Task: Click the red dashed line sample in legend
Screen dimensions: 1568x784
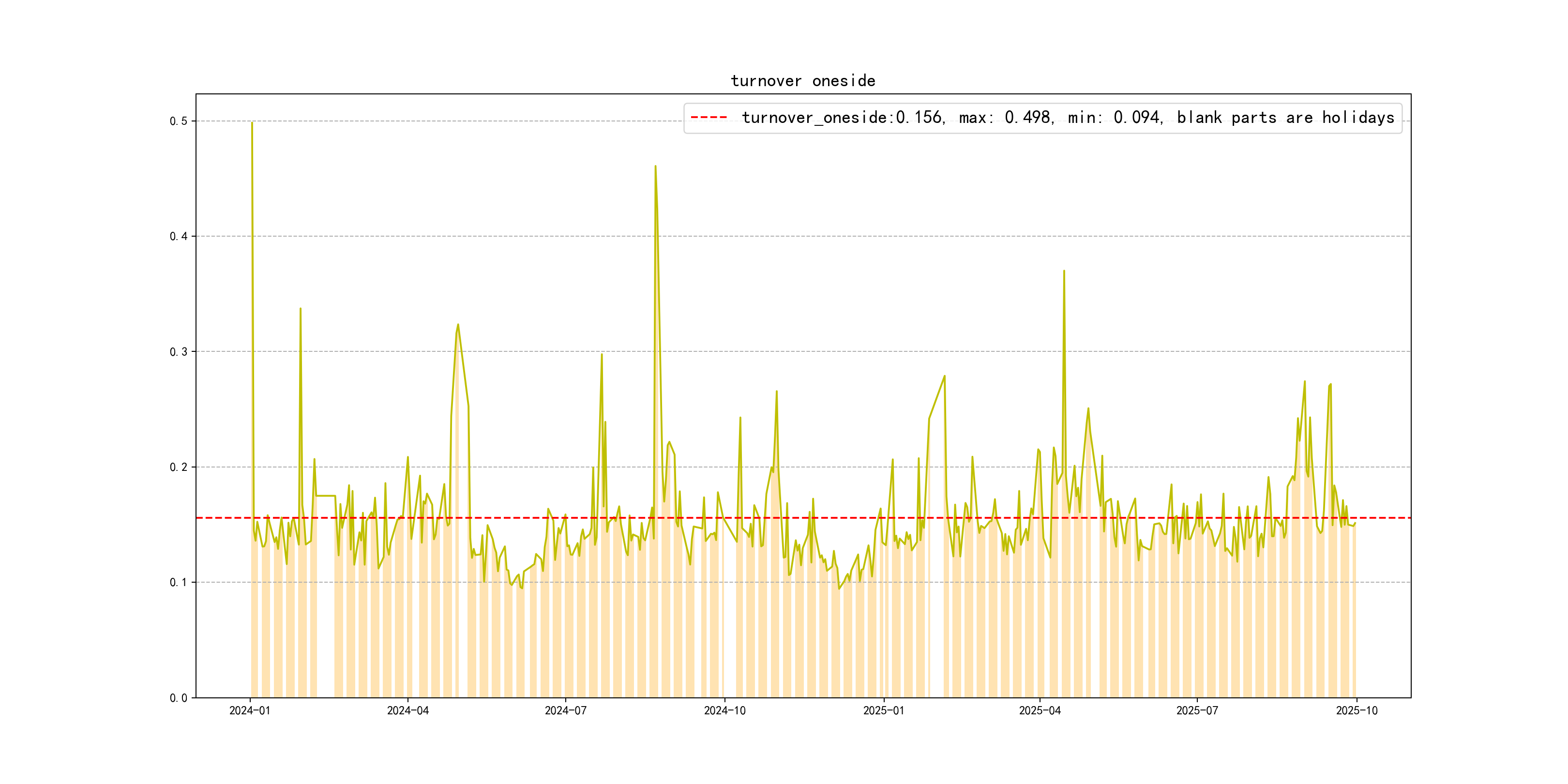Action: pyautogui.click(x=709, y=118)
